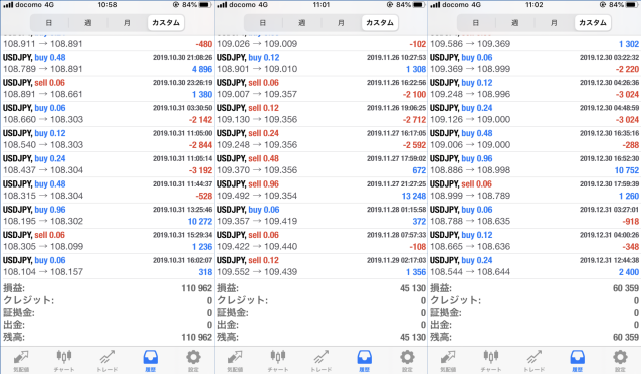Viewport: 641px width, 374px height.
Task: Open the USDJPY buy 0.96 trade with profit 10 272
Action: (x=107, y=215)
